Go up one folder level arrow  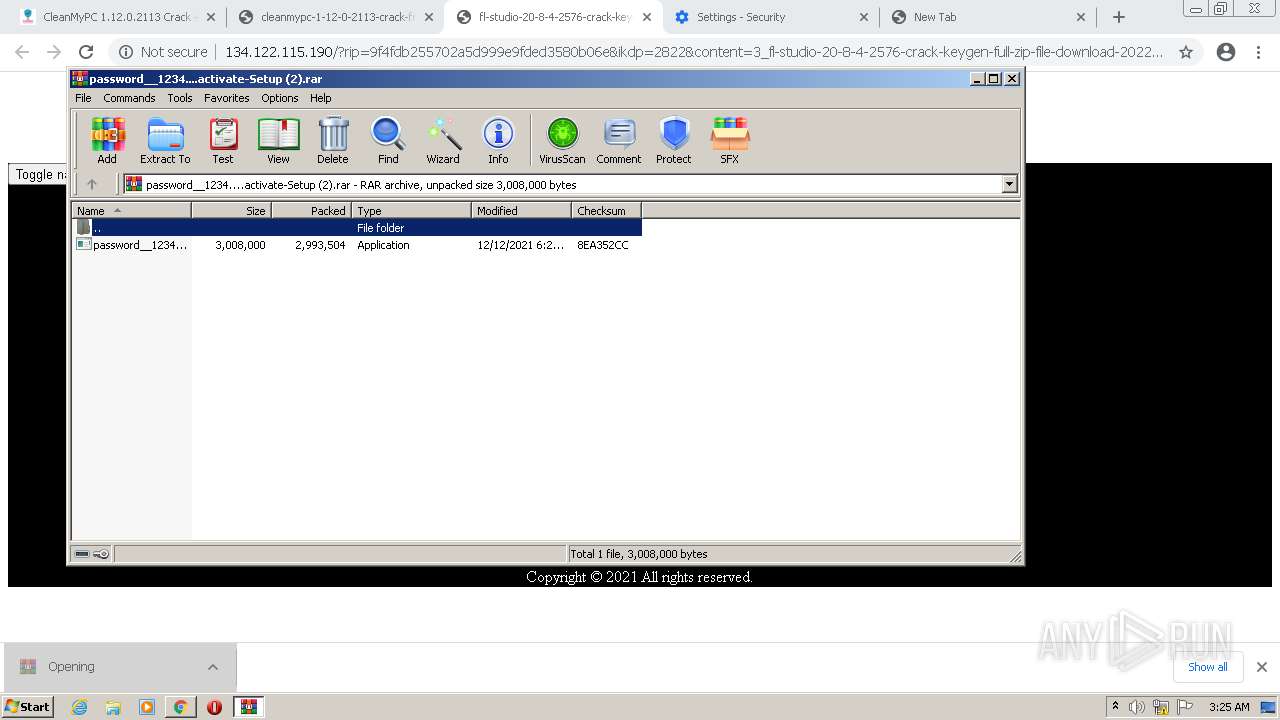[92, 184]
